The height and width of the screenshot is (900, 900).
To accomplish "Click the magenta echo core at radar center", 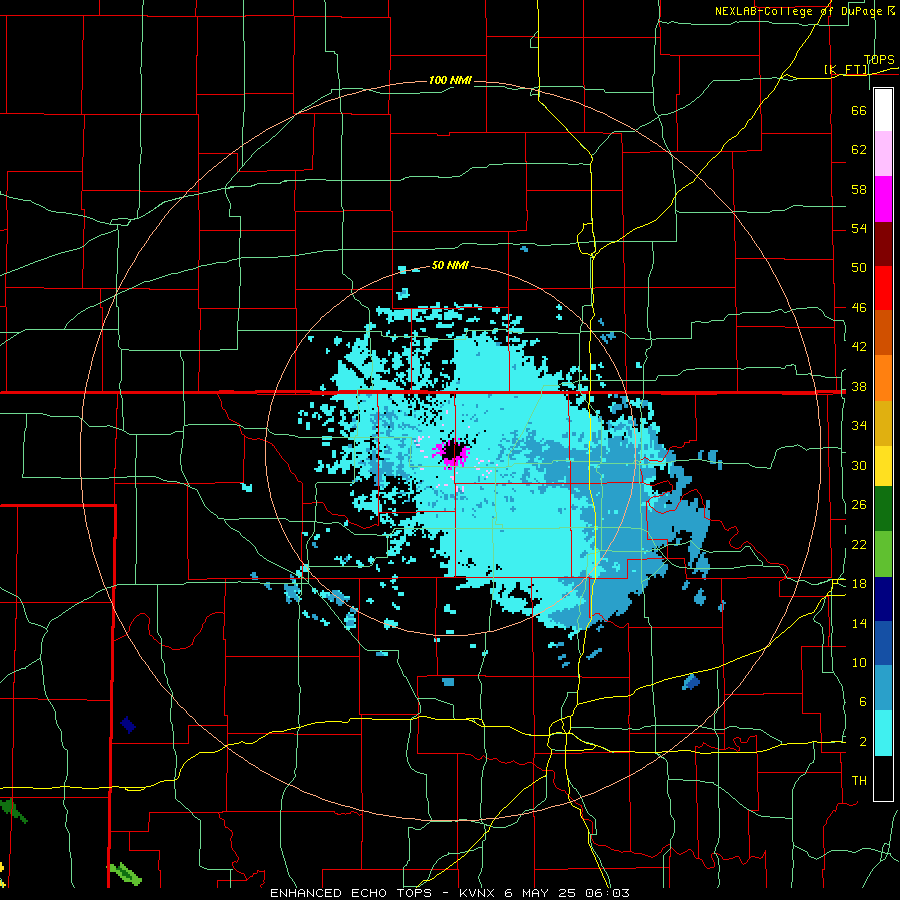I will pyautogui.click(x=452, y=453).
